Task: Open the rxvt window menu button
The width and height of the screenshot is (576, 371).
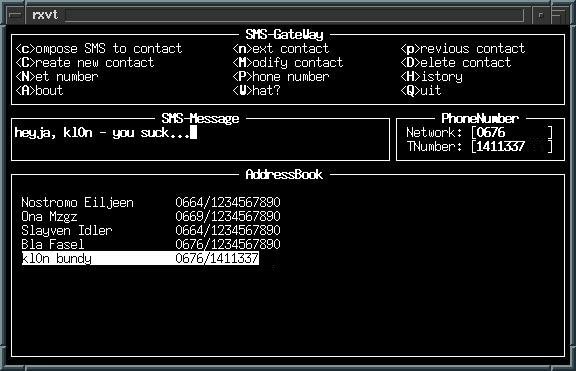Action: [15, 15]
